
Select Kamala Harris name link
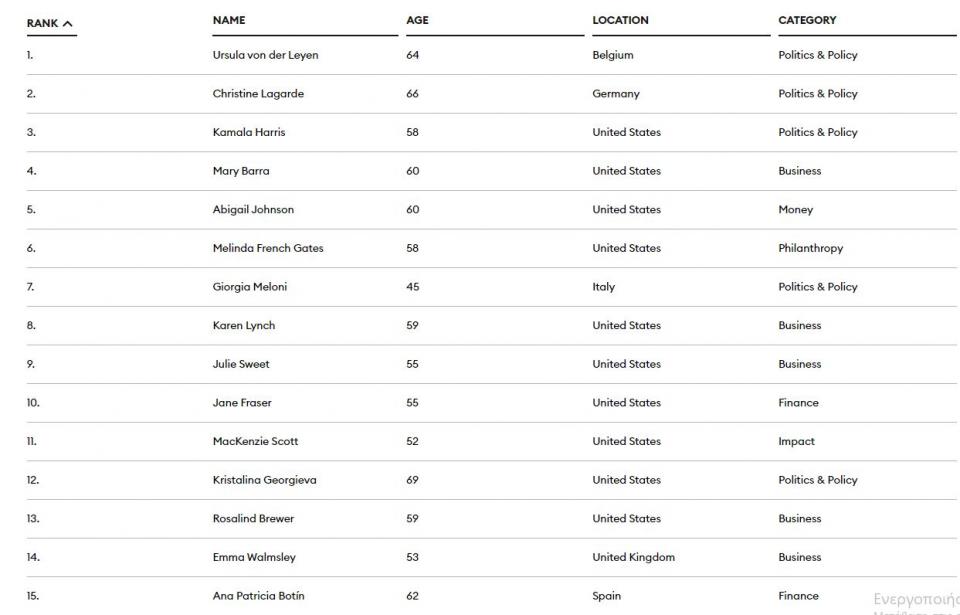249,132
